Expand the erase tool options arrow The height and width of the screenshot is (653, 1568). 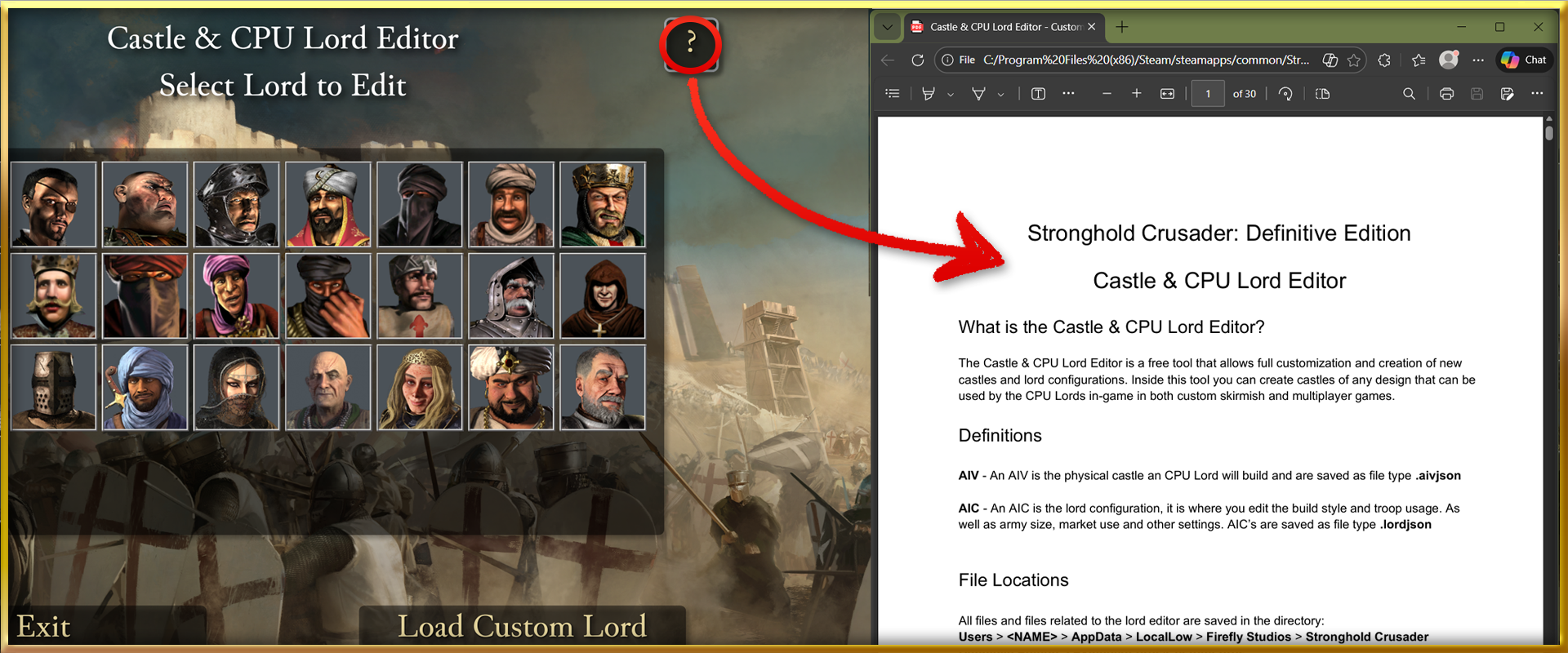point(1000,95)
